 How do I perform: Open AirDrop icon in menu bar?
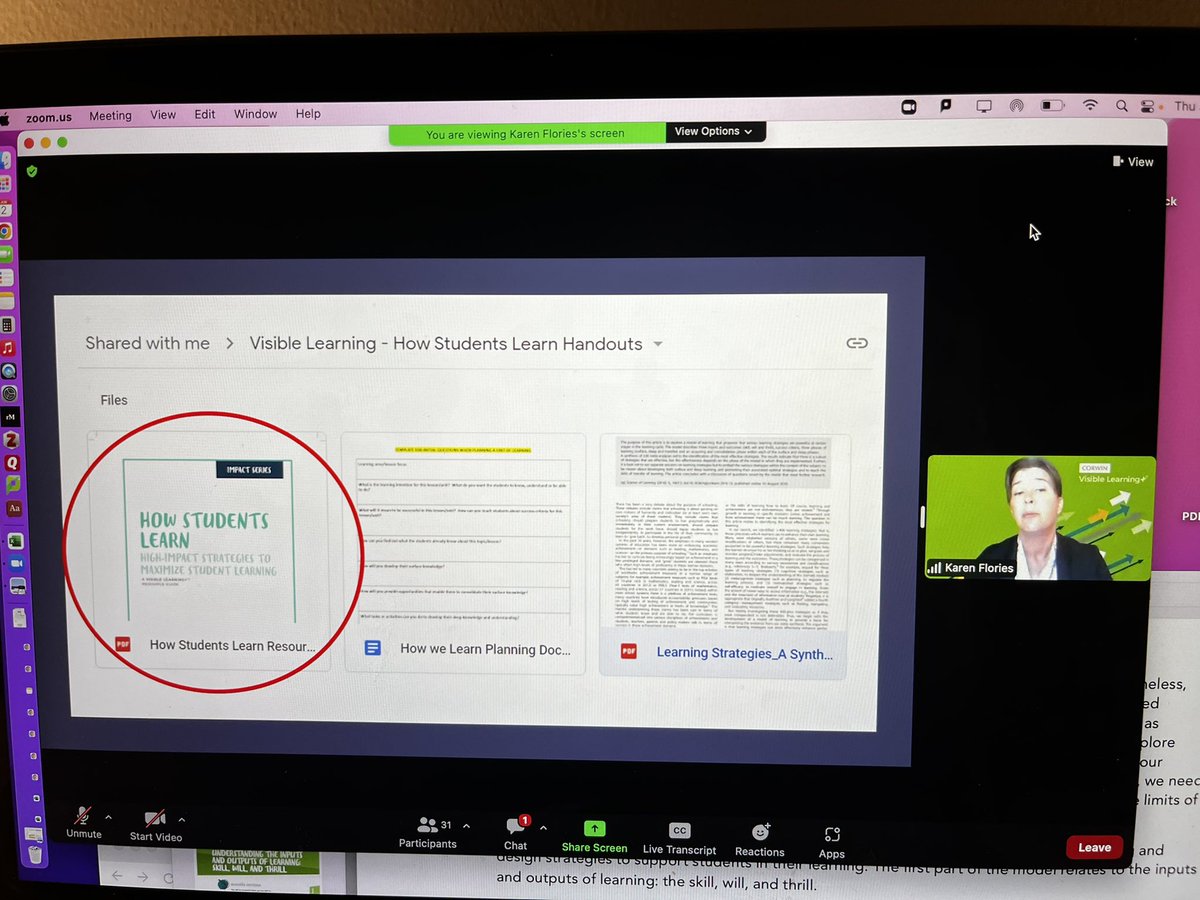1017,105
